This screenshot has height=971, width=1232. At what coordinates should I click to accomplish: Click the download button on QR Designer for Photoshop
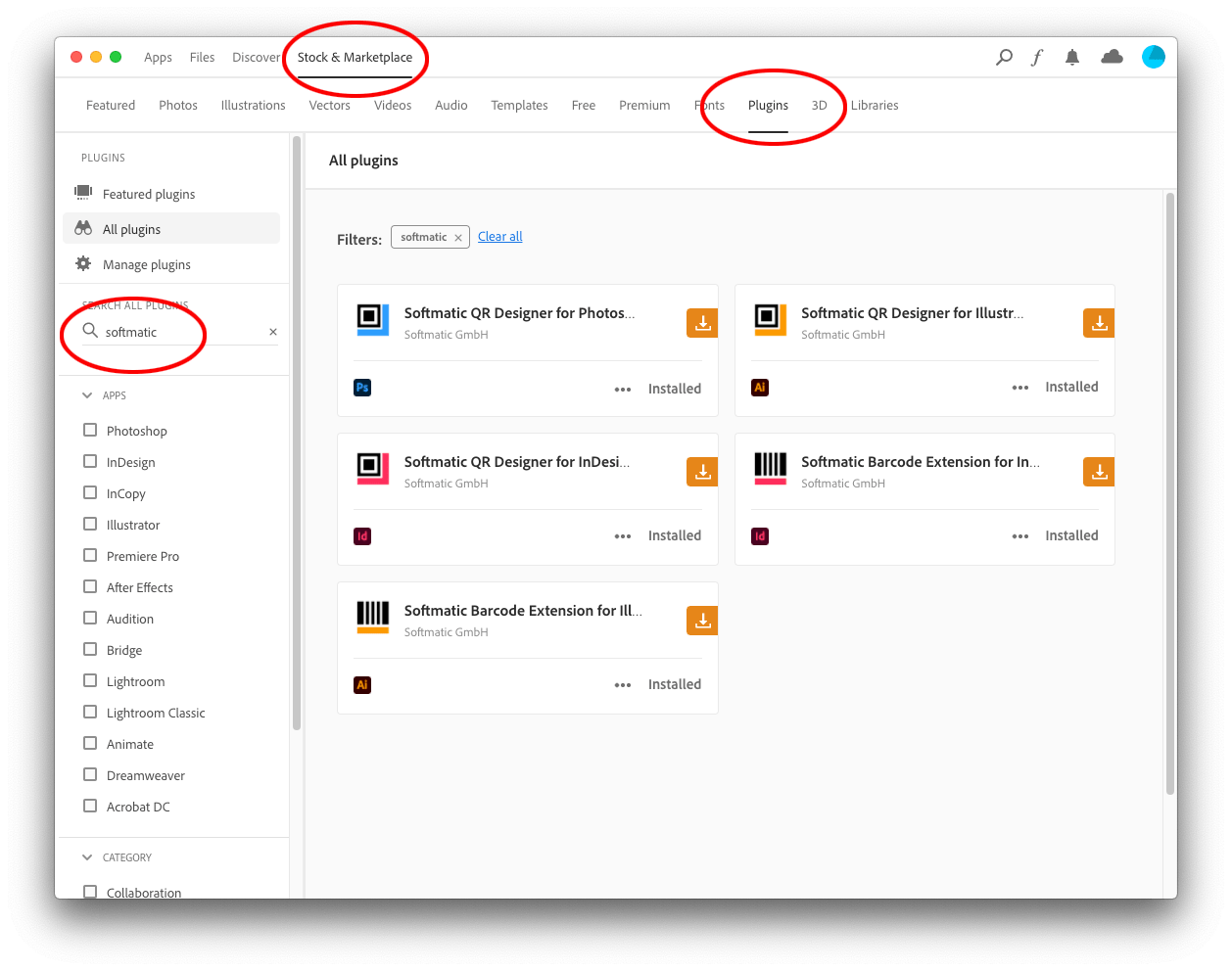tap(702, 322)
